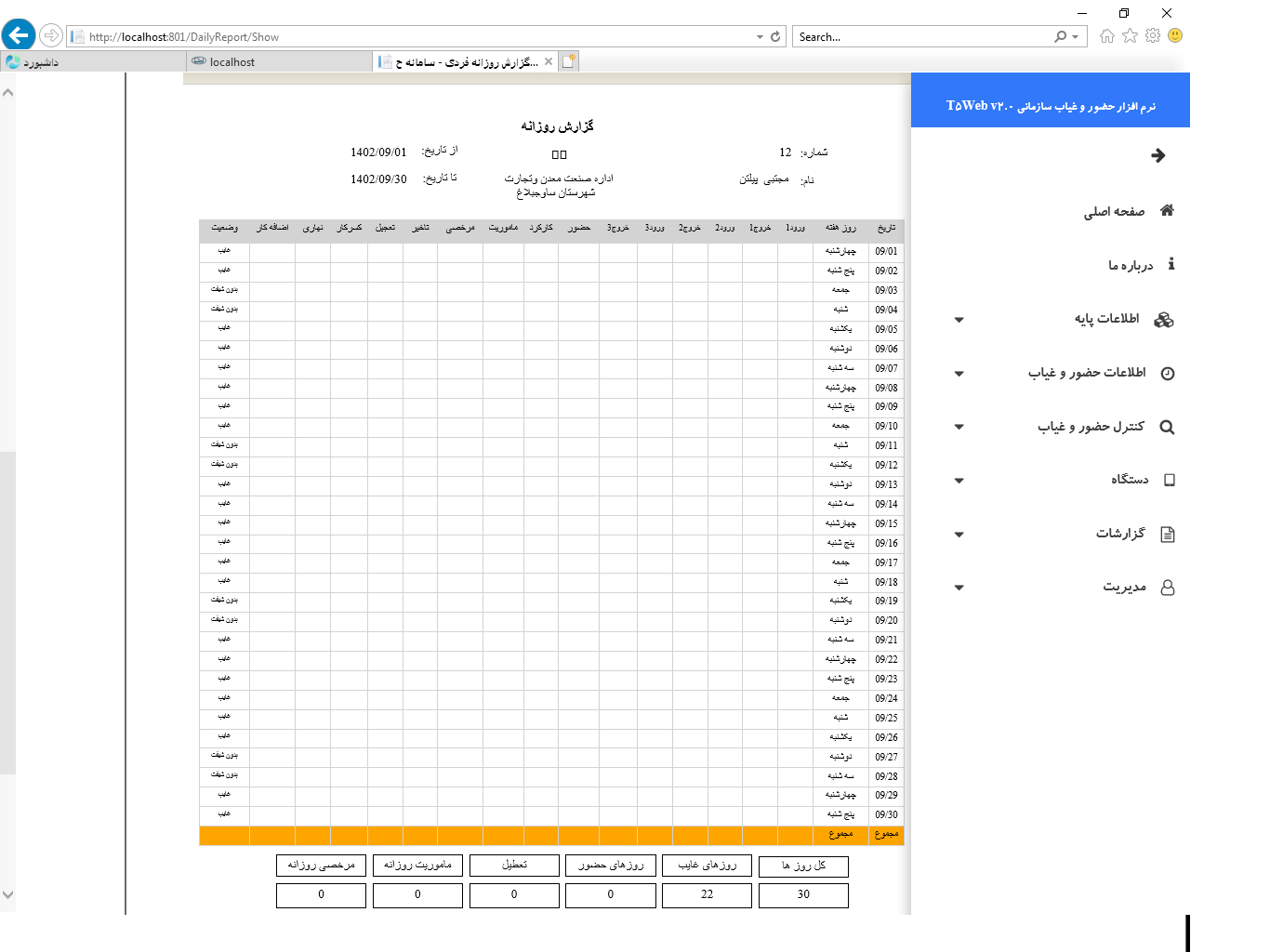Click the date cell 09/01
Screen dimensions: 1270x952
886,252
